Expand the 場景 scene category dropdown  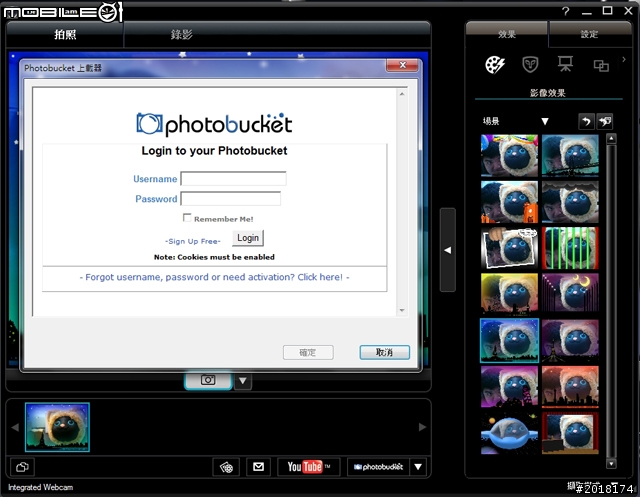click(x=544, y=121)
